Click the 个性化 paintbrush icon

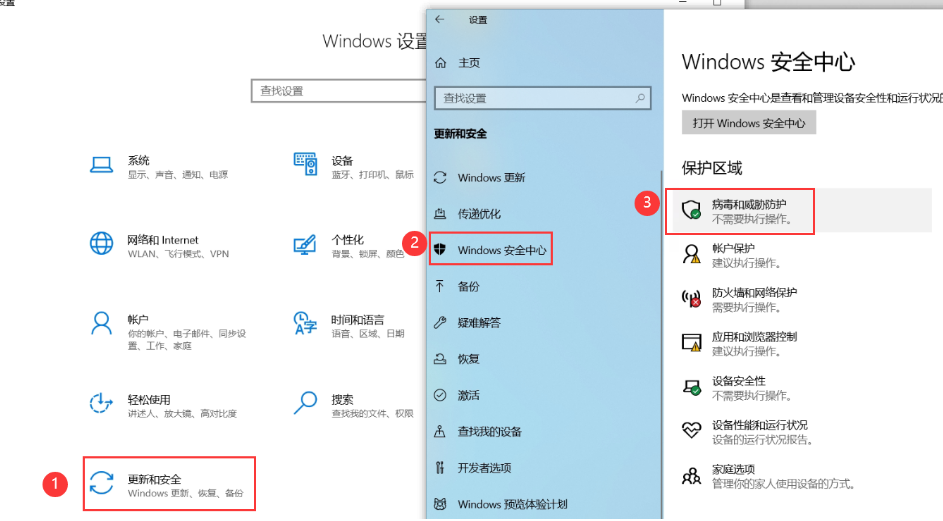(x=305, y=244)
